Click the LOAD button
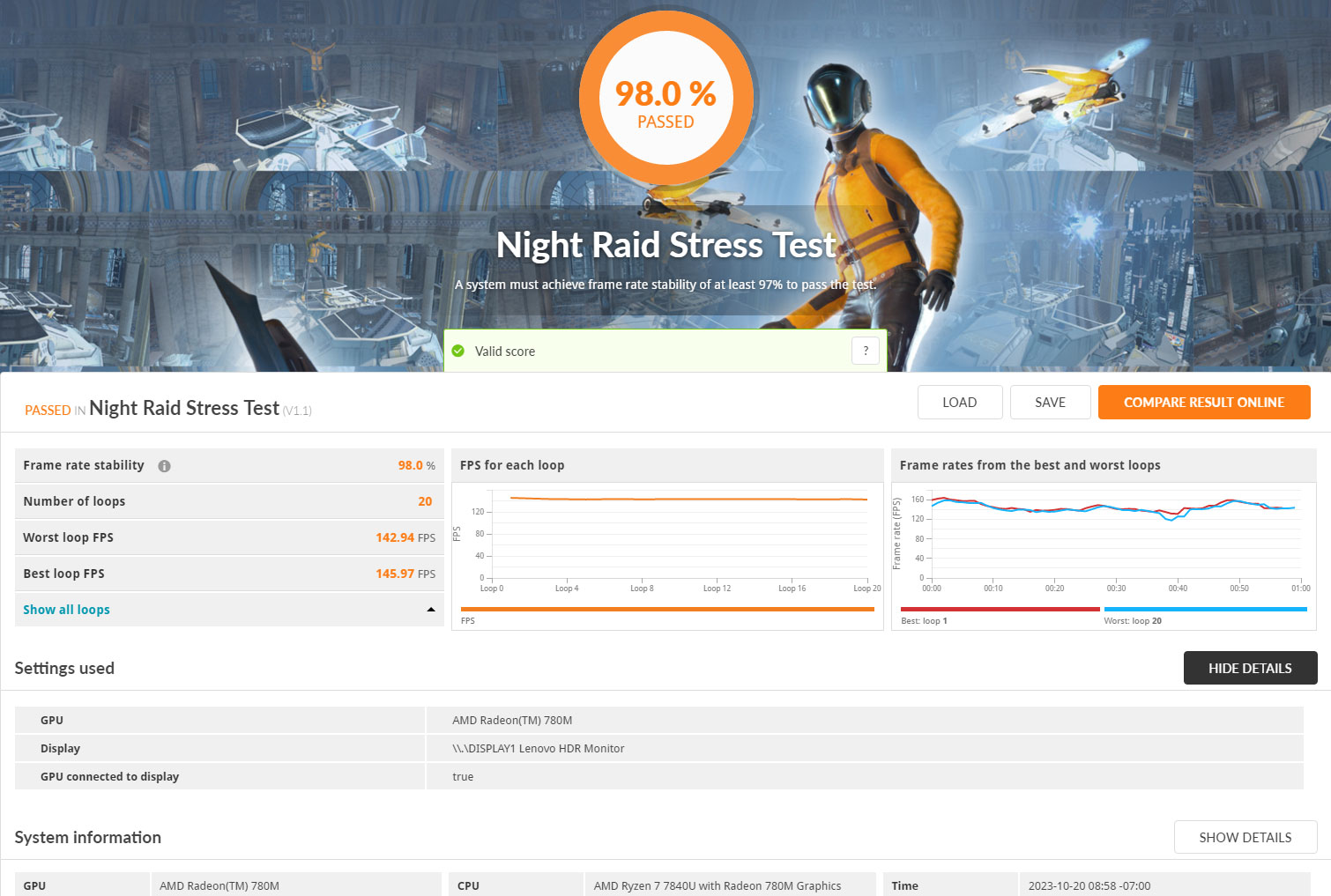This screenshot has height=896, width=1331. [960, 402]
